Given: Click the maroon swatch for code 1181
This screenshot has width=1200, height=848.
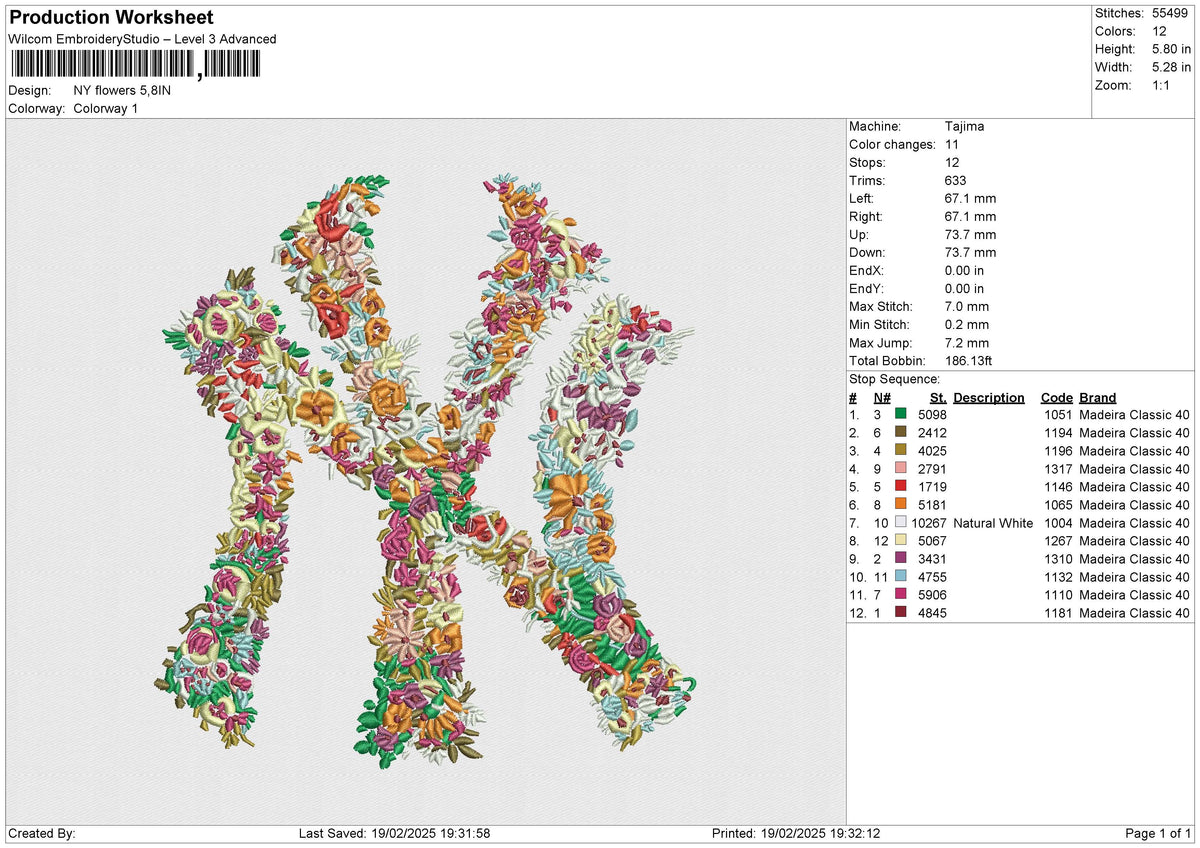Looking at the screenshot, I should (900, 612).
